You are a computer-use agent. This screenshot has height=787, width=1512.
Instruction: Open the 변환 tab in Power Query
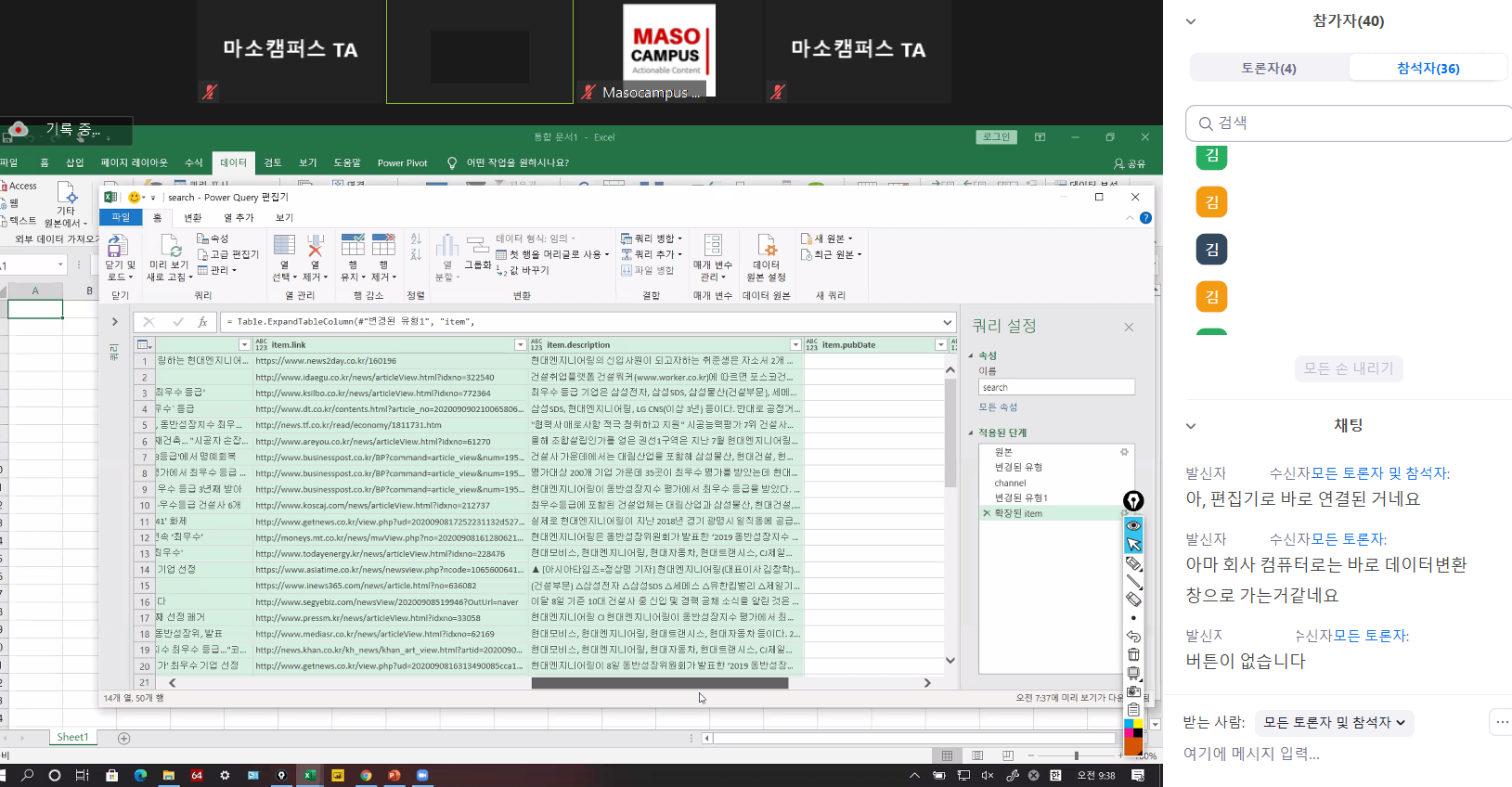pyautogui.click(x=192, y=218)
